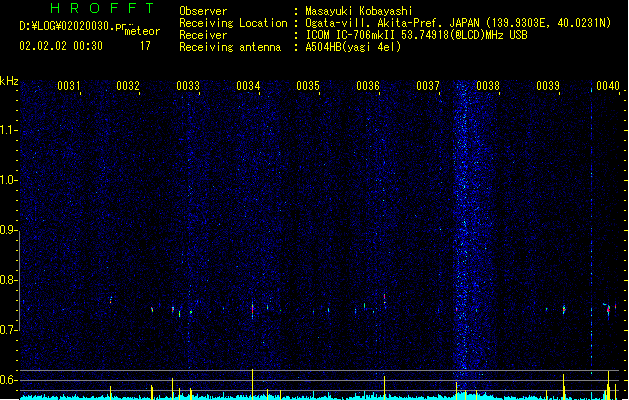Screen dimensions: 629x400
Task: Click the date stamp 02.02.02 00:30
Action: click(x=61, y=46)
